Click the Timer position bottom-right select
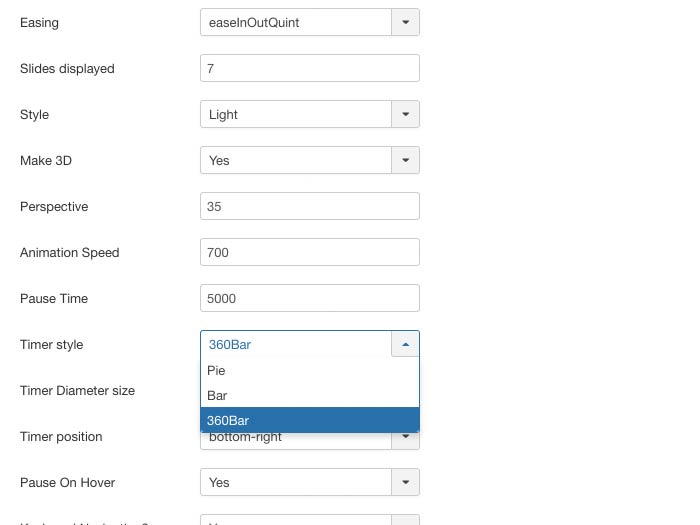The width and height of the screenshot is (700, 525). tap(296, 438)
